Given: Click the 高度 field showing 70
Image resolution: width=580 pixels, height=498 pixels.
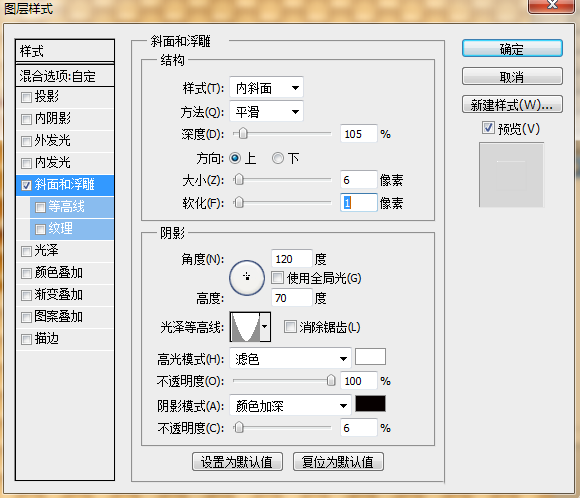Looking at the screenshot, I should 291,298.
